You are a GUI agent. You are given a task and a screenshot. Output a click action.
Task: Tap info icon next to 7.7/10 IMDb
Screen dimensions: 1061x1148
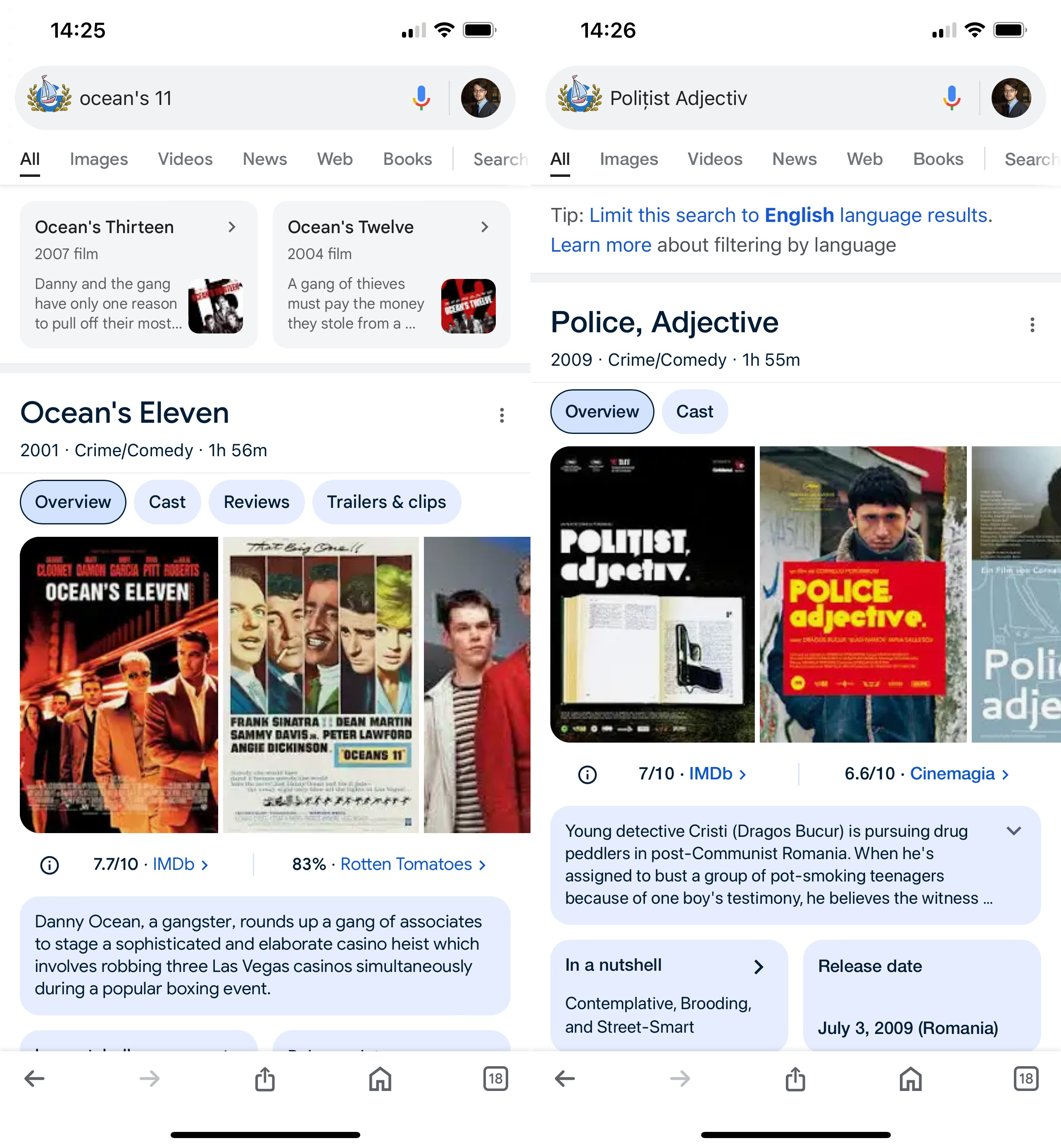[x=50, y=865]
